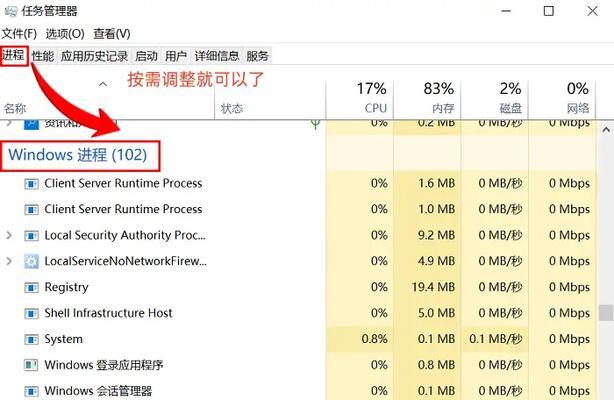Image resolution: width=614 pixels, height=400 pixels.
Task: Open the 选项(O) menu
Action: (x=65, y=34)
